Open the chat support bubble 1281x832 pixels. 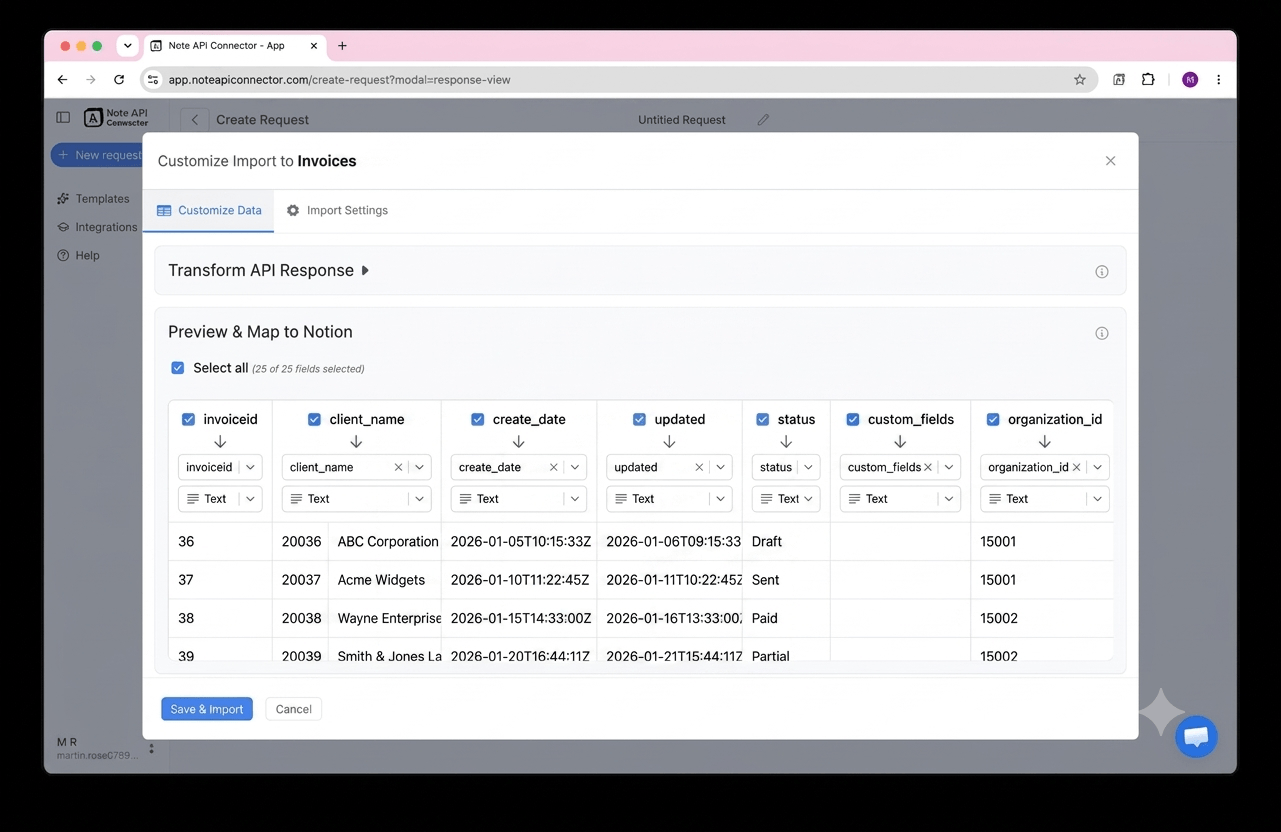(1196, 737)
